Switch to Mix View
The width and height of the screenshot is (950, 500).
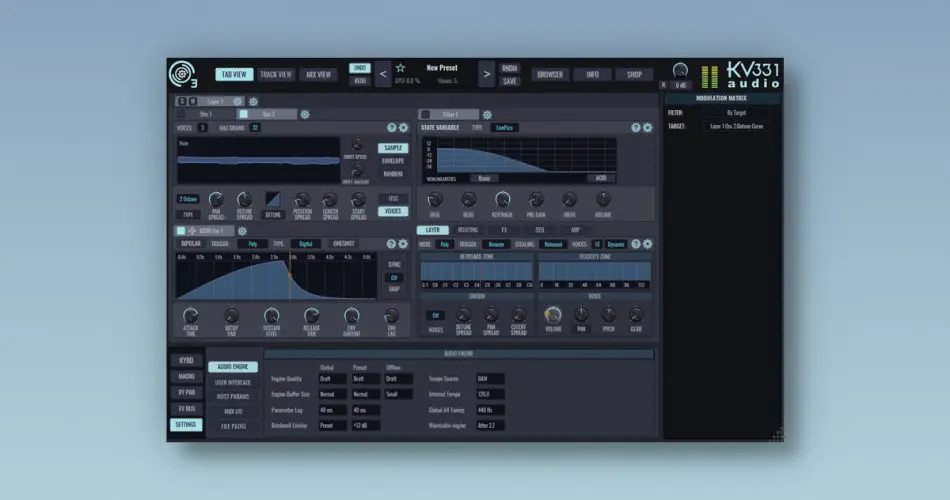[x=319, y=75]
